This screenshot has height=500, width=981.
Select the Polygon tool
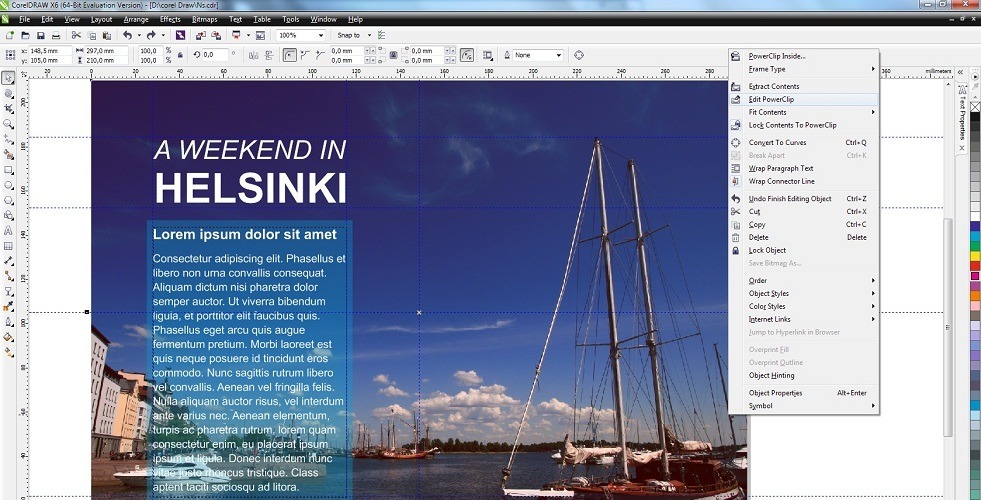tap(8, 200)
